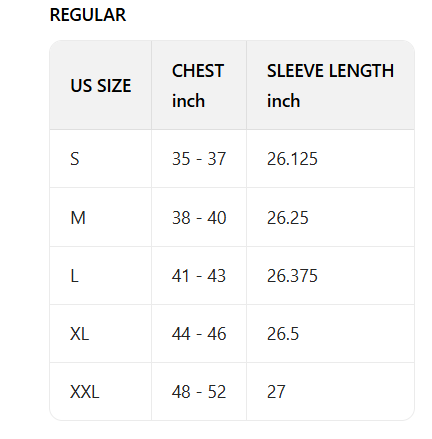This screenshot has width=432, height=439.
Task: Click the CHEST inch column header
Action: [x=199, y=85]
